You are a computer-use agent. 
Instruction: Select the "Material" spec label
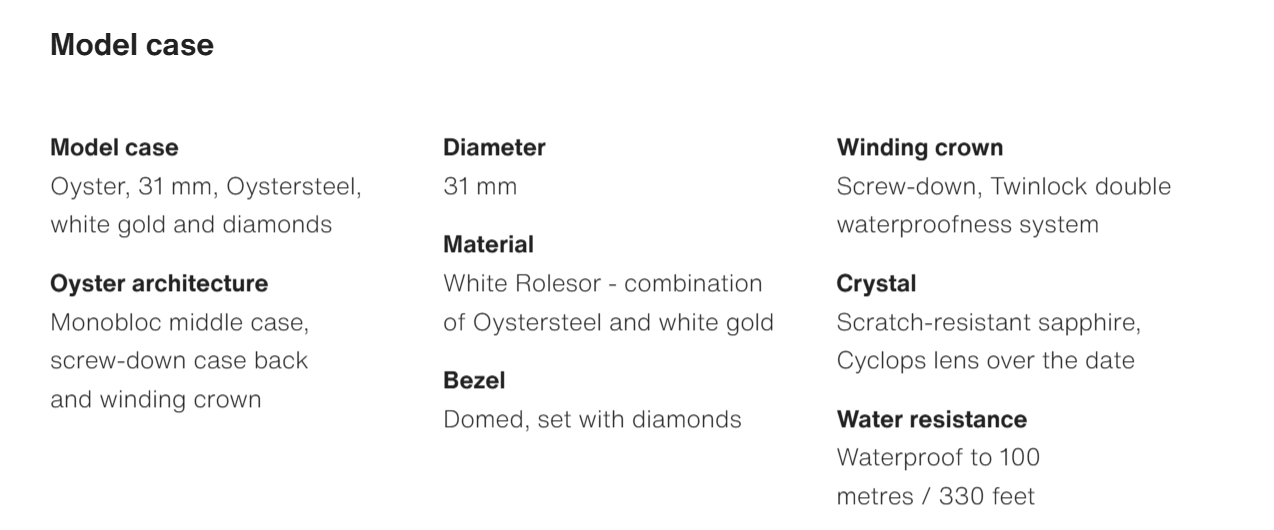(488, 245)
